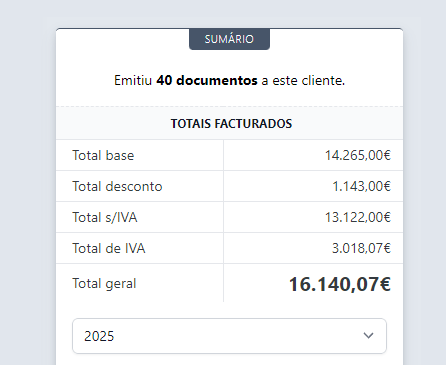Click the '40 documentos' text
This screenshot has width=446, height=365.
tap(207, 80)
